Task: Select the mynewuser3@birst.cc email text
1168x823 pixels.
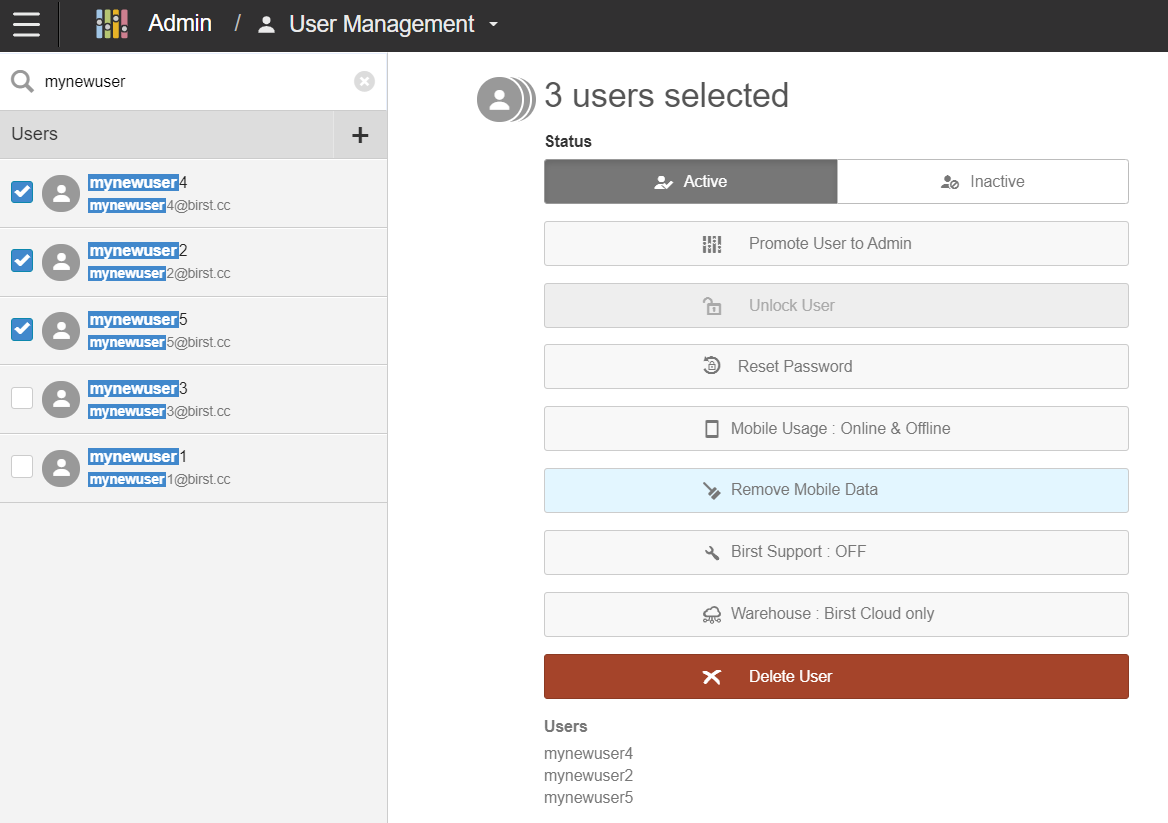Action: pyautogui.click(x=159, y=411)
